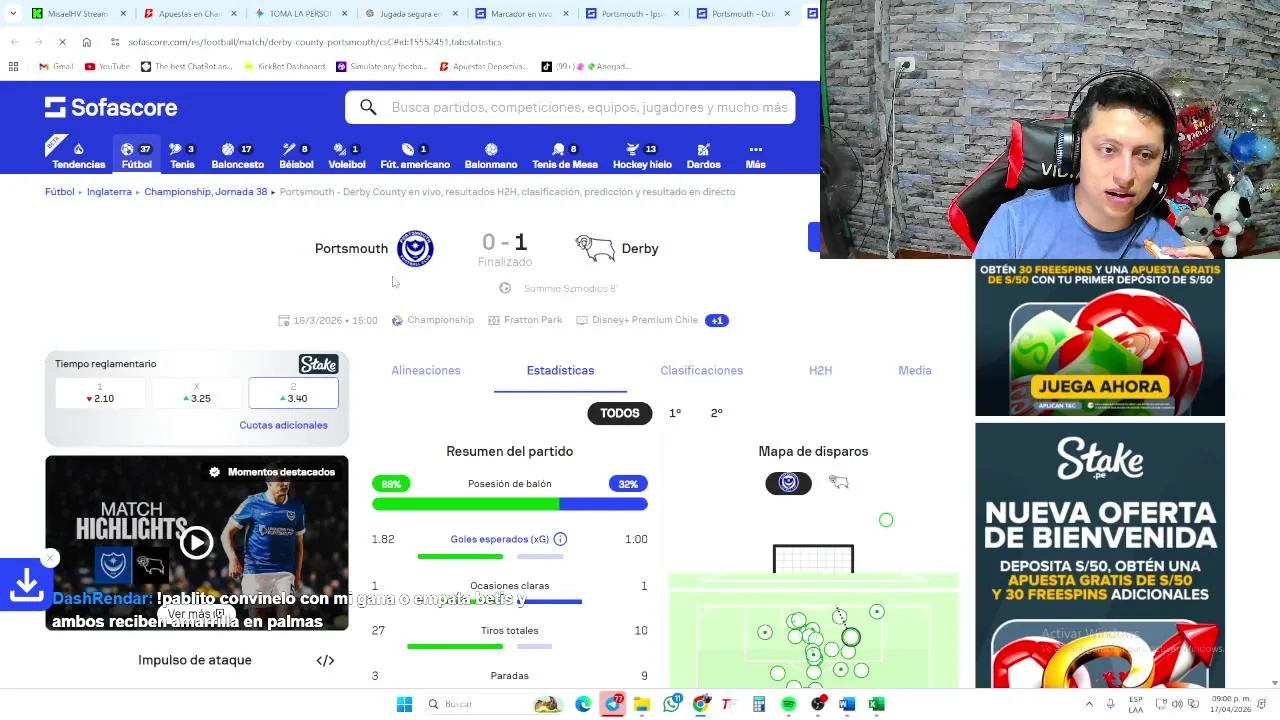This screenshot has width=1280, height=720.
Task: Switch to the H2H tab
Action: 820,370
